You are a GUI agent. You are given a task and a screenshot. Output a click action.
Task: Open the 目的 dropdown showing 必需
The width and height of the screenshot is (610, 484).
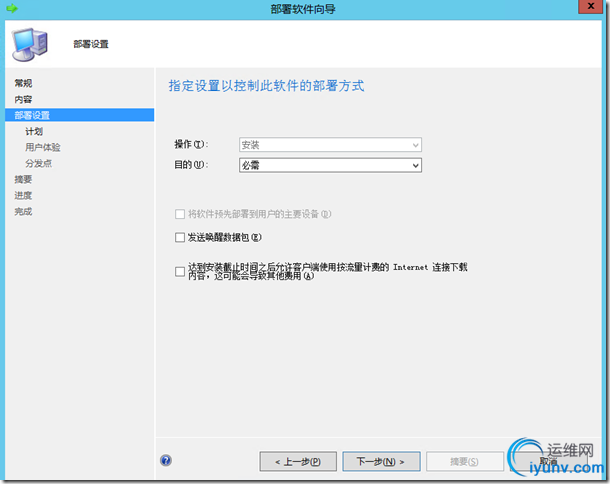[x=330, y=165]
